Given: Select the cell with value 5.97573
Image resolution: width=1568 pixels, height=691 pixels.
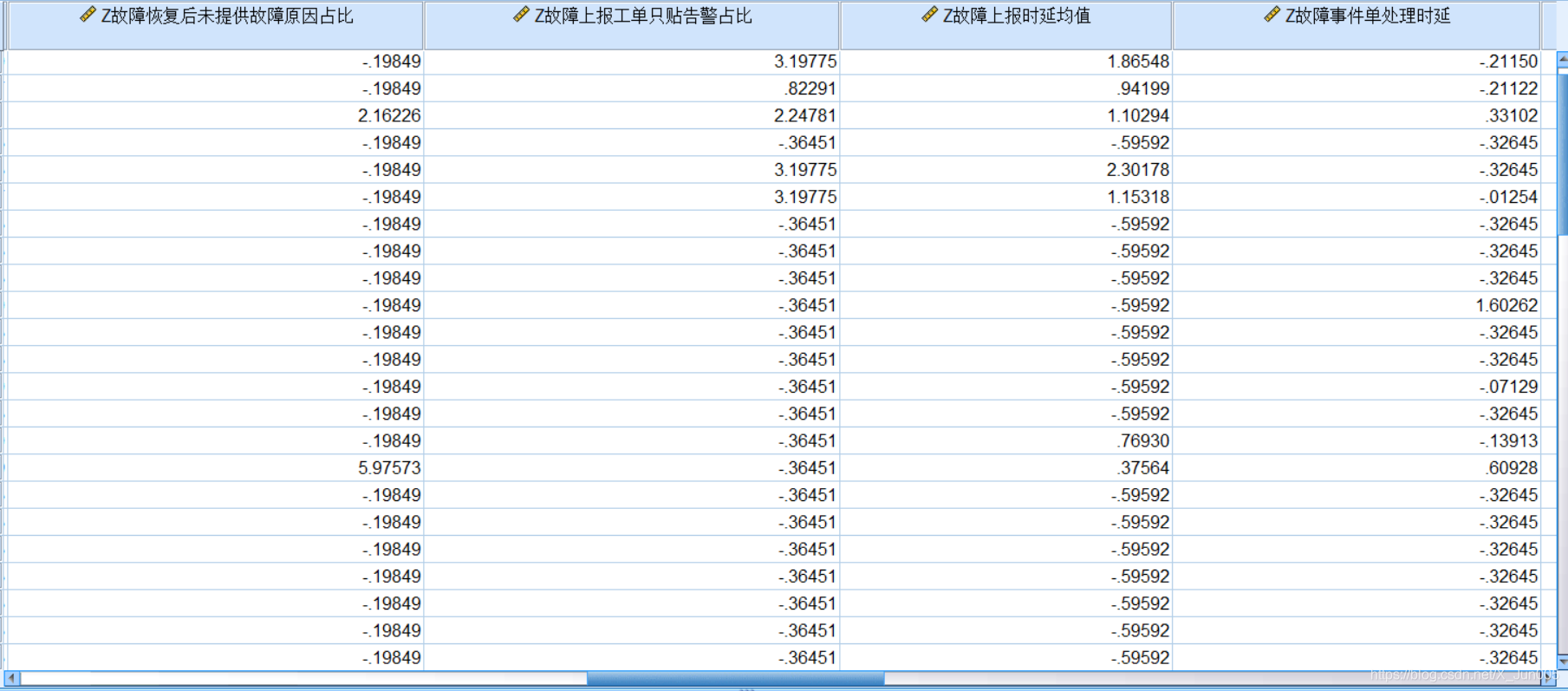Looking at the screenshot, I should click(215, 468).
